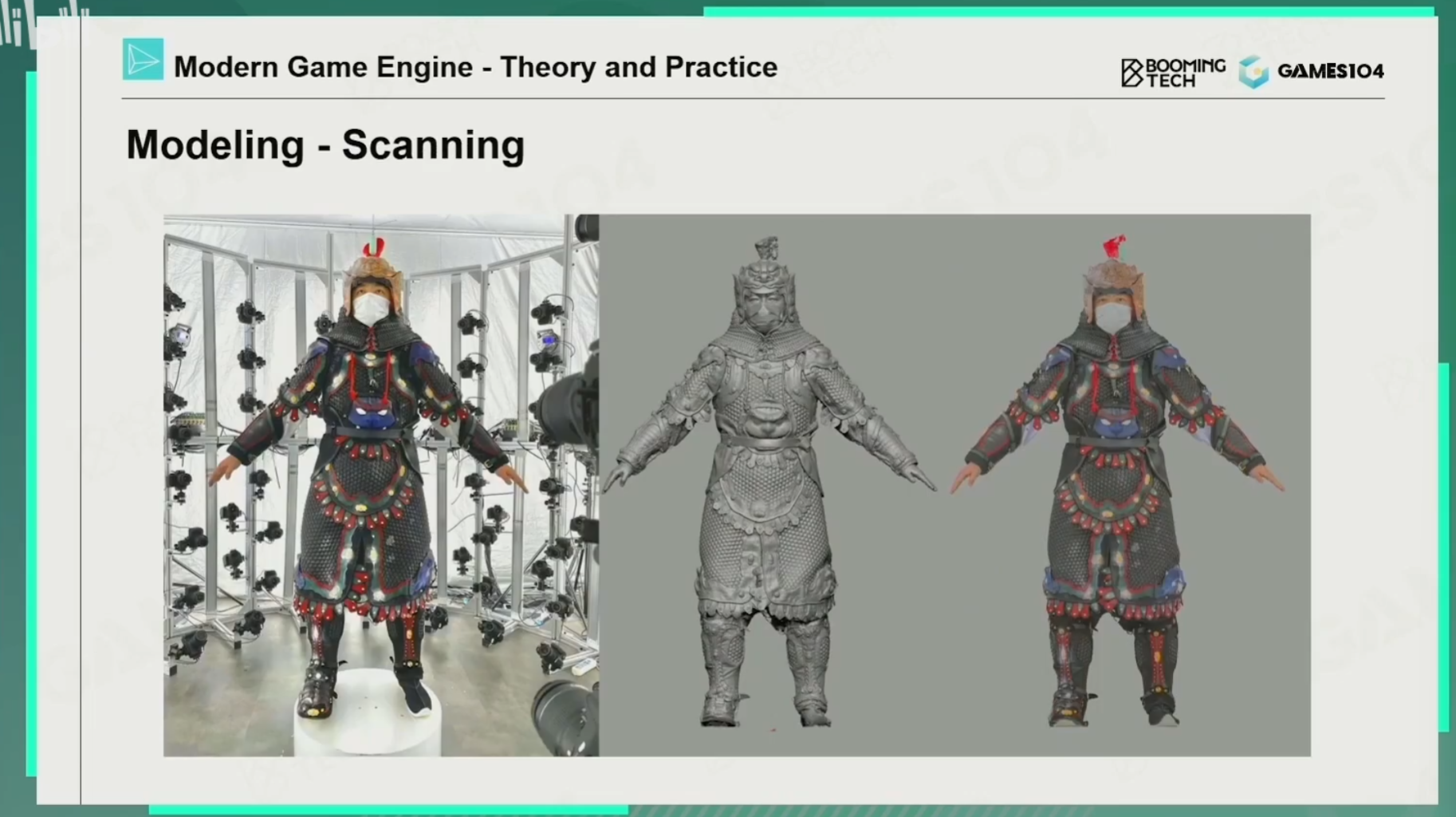Click the white face mask in the photo
Viewport: 1456px width, 817px height.
(371, 309)
